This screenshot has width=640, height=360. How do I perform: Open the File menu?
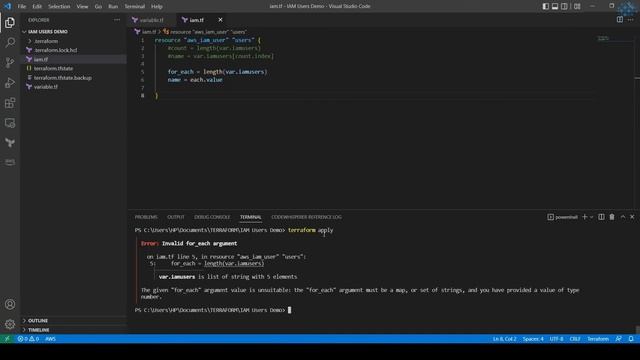(x=22, y=6)
